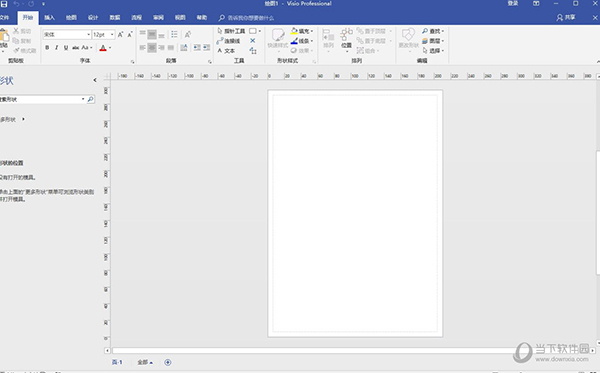This screenshot has width=600, height=373.
Task: Toggle Underline formatting
Action: pyautogui.click(x=66, y=48)
